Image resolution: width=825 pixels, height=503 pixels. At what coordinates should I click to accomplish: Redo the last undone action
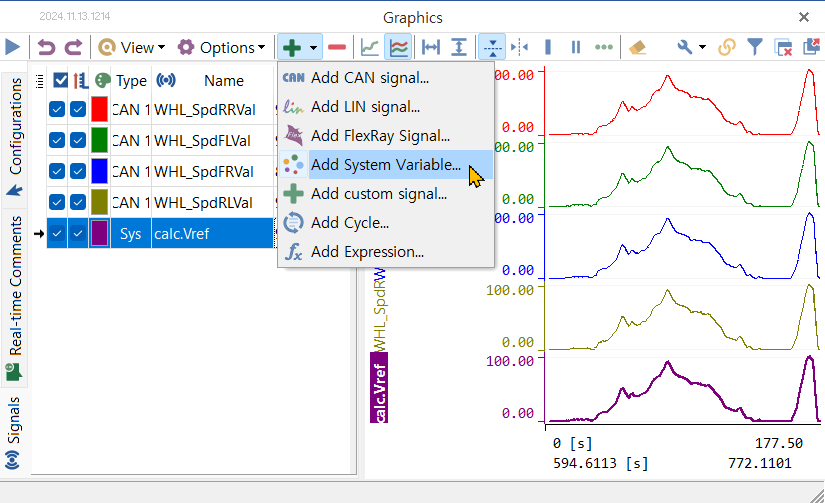[73, 47]
